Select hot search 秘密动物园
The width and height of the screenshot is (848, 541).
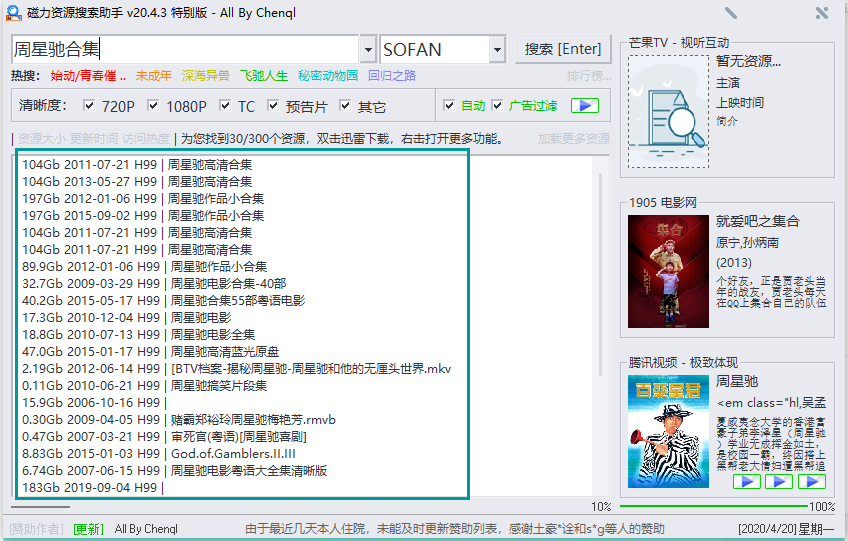tap(328, 76)
